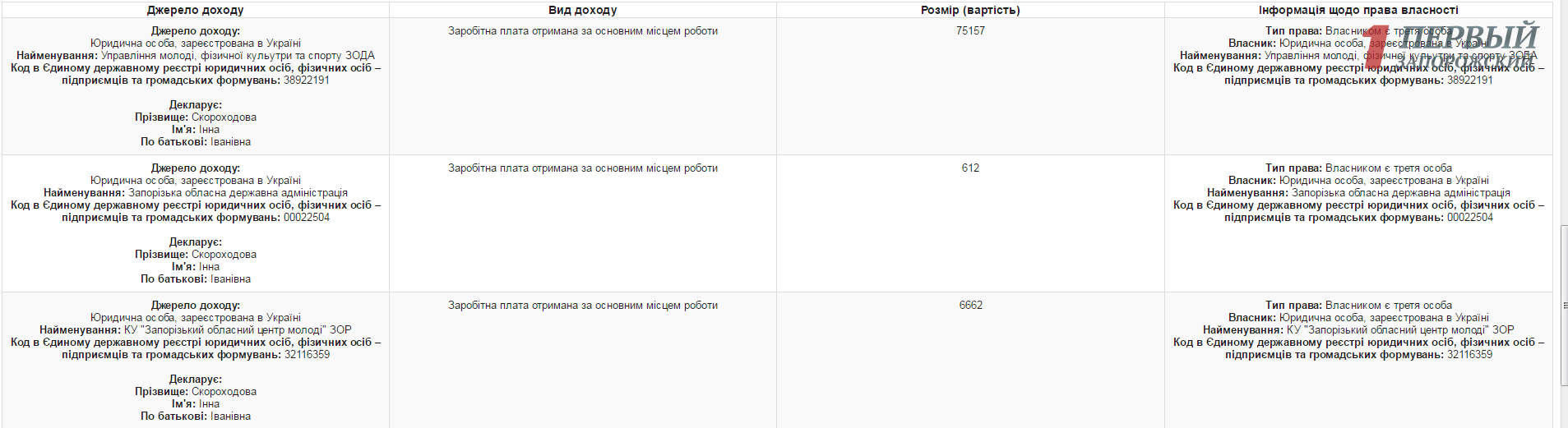
Task: Click registry code 32116359 in source column
Action: (307, 355)
